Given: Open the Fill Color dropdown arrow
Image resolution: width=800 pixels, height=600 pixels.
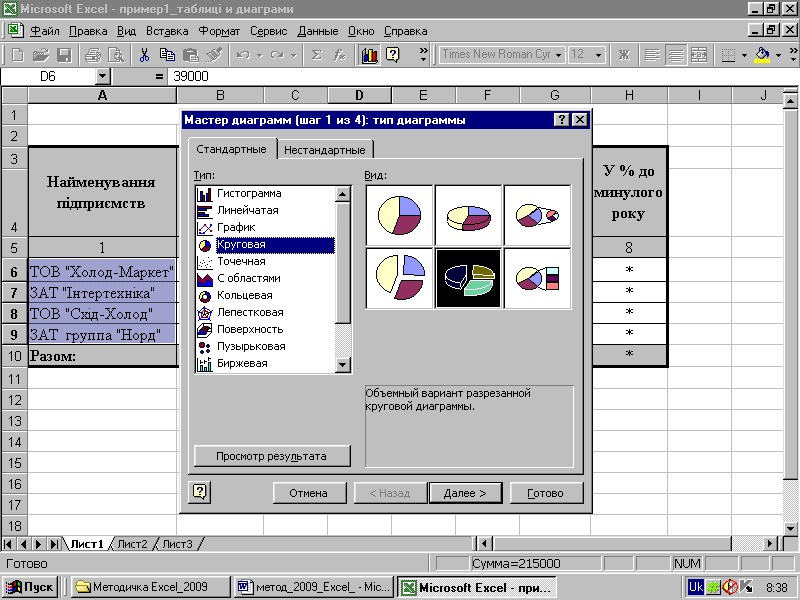Looking at the screenshot, I should [x=778, y=55].
